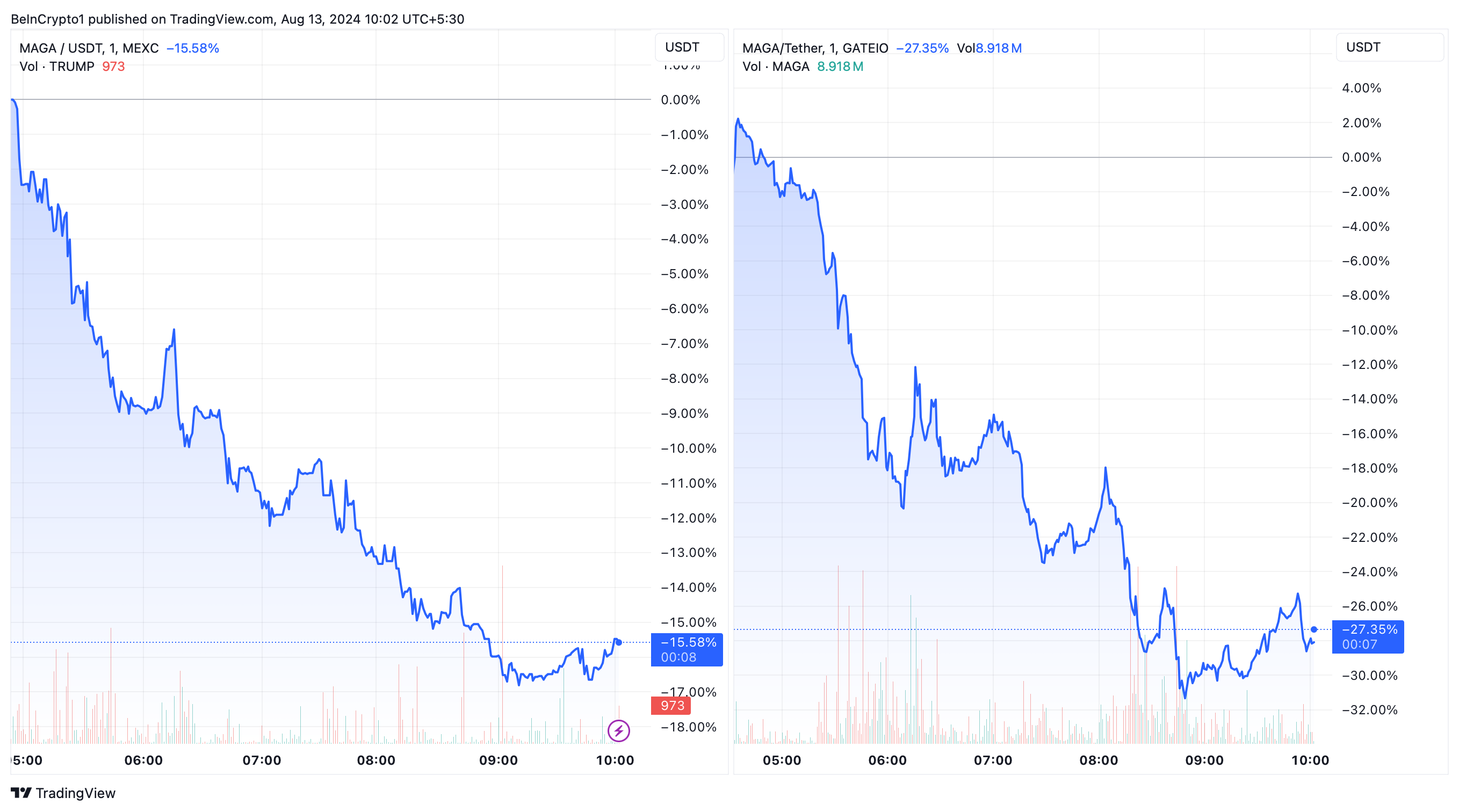The height and width of the screenshot is (812, 1459).
Task: Click the MAGA / USDT, 1, MEXC title
Action: pos(89,48)
